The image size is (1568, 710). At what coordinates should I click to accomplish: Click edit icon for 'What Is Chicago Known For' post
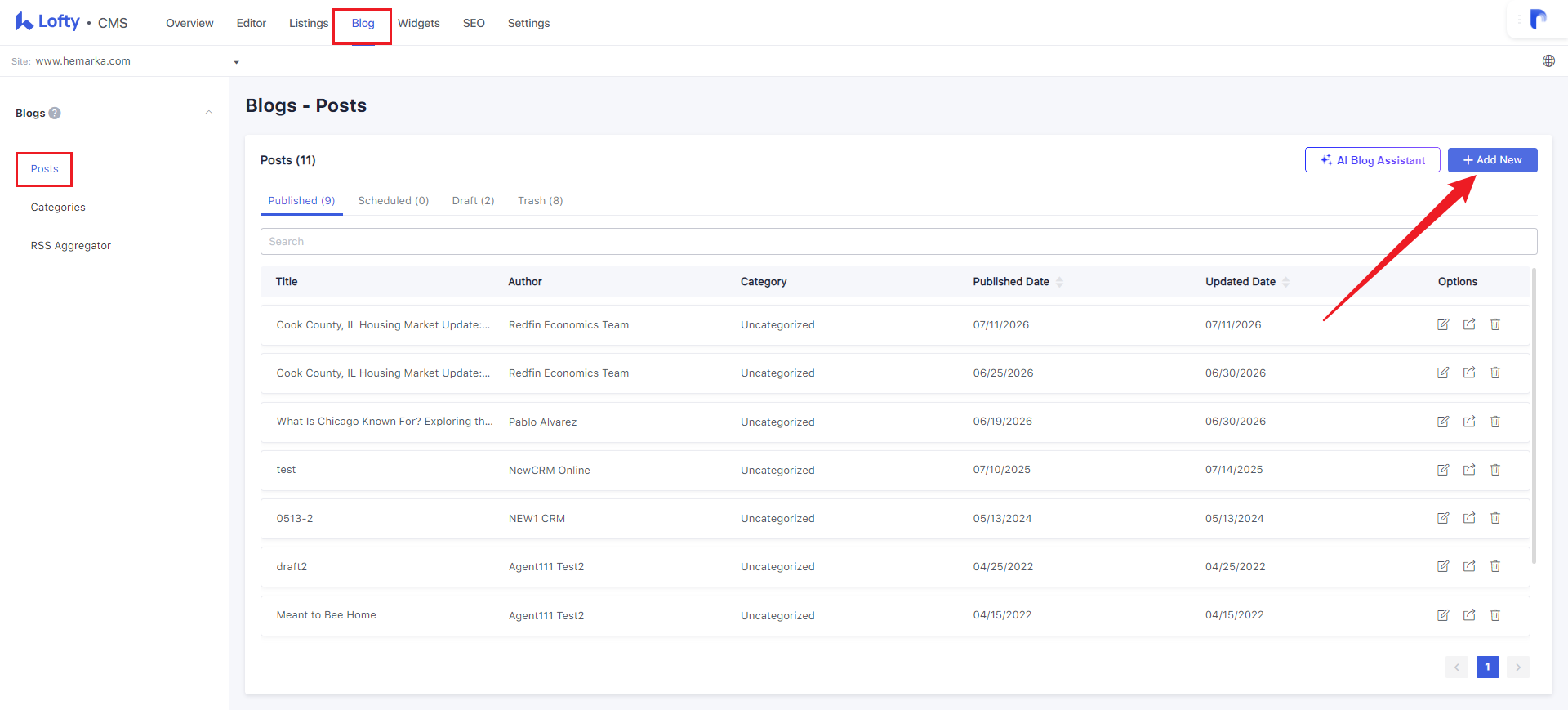(x=1443, y=422)
